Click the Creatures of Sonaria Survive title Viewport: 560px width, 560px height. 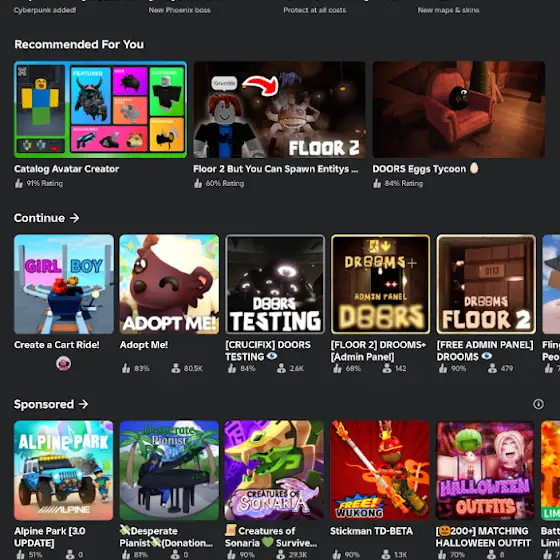271,537
